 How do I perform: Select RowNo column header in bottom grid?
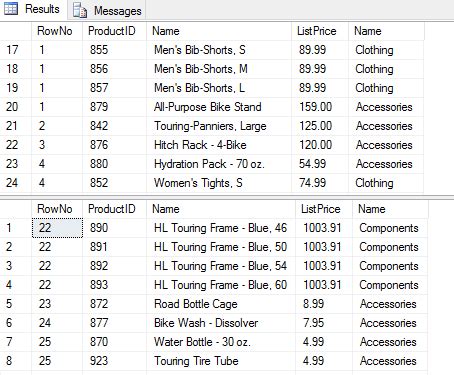click(x=57, y=209)
